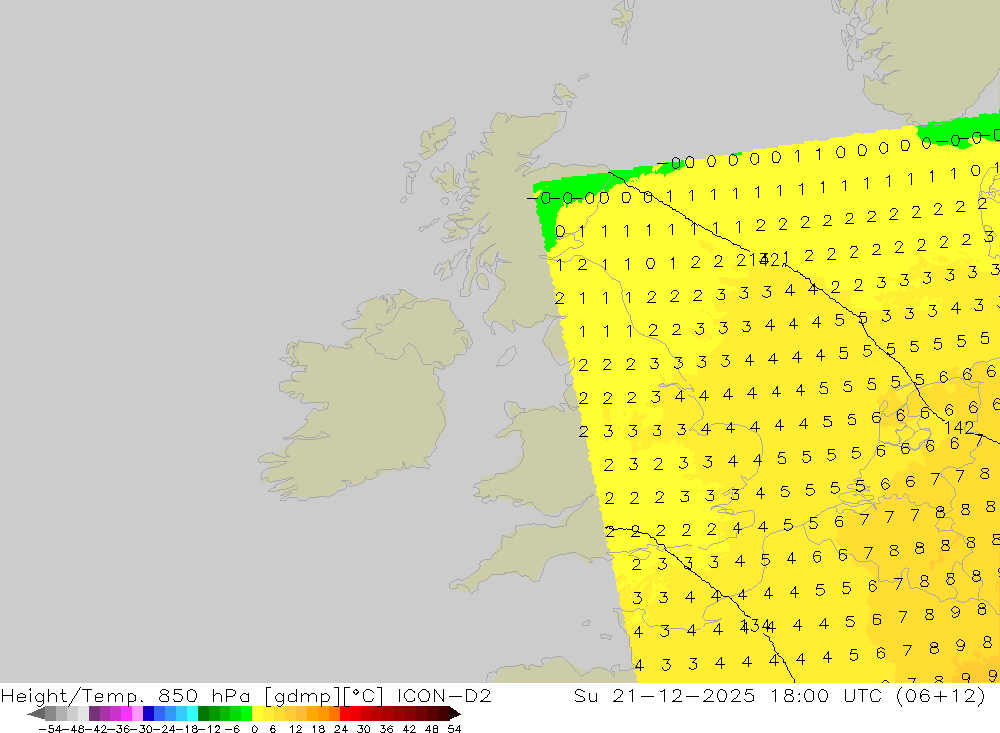The image size is (1000, 733).
Task: Click the '142' contour label near the Netherlands coast
Action: pos(959,427)
